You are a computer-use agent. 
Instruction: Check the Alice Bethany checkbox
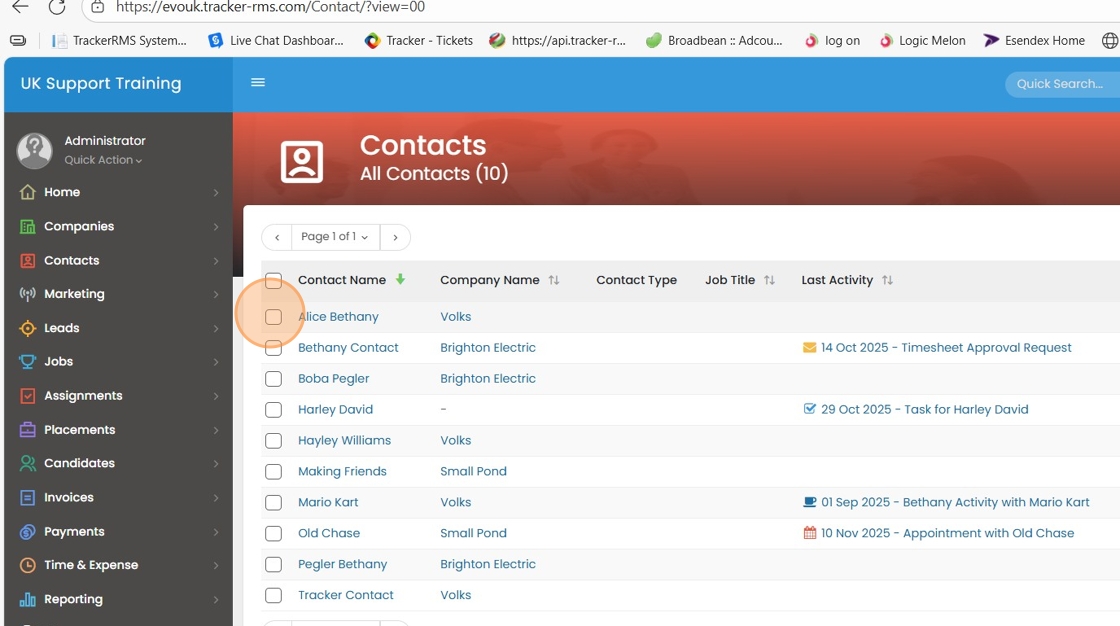pos(274,317)
